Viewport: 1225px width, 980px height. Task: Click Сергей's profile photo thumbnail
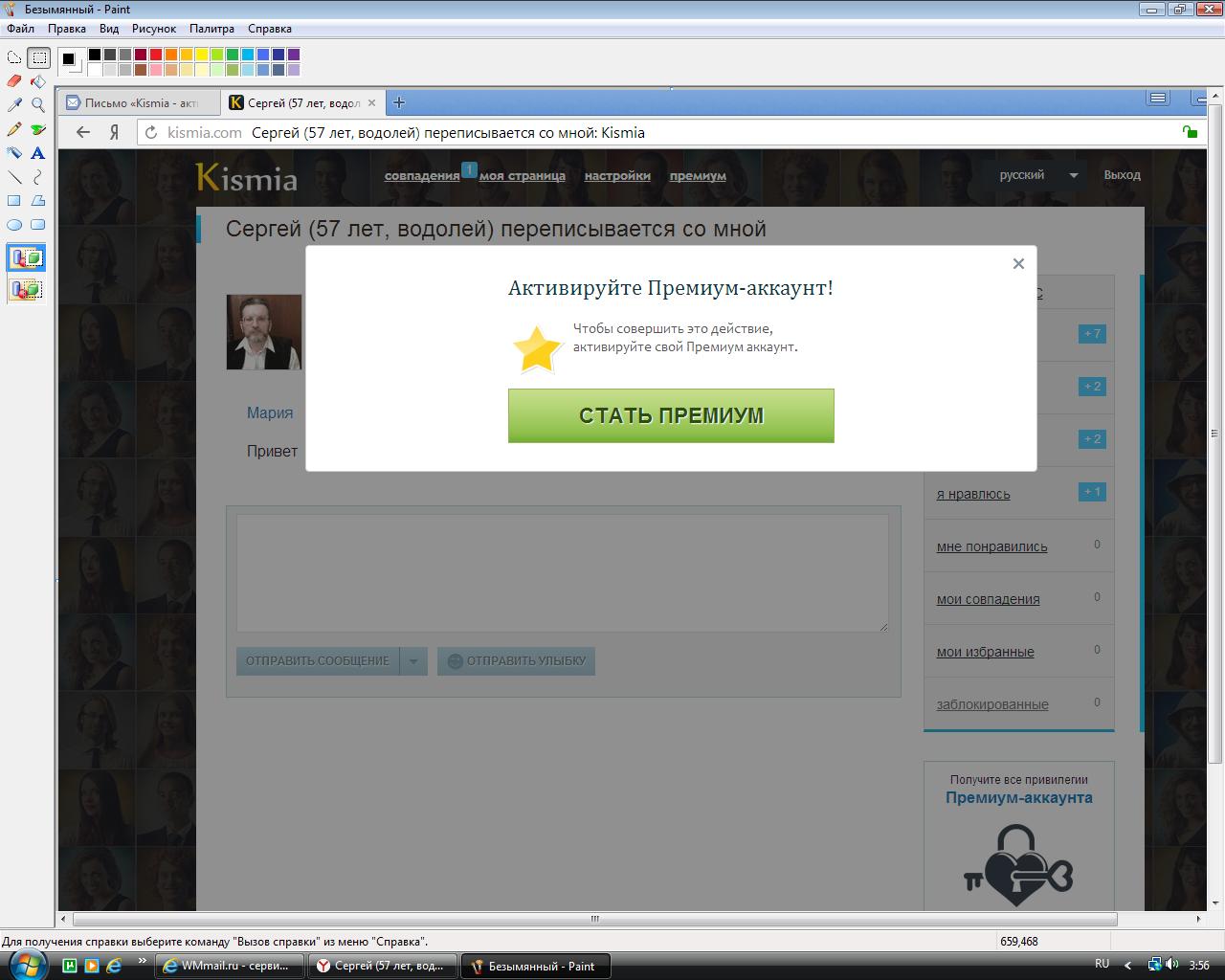(x=264, y=331)
